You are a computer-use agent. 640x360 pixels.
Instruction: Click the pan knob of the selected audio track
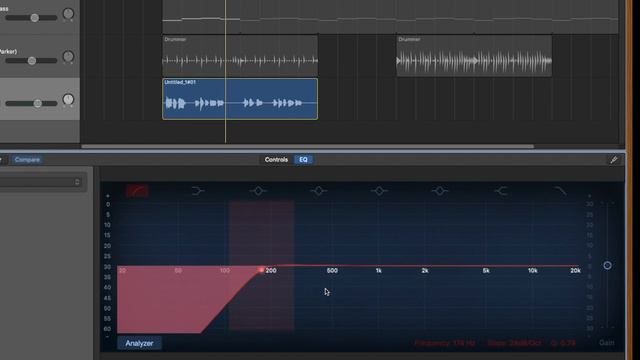point(68,100)
